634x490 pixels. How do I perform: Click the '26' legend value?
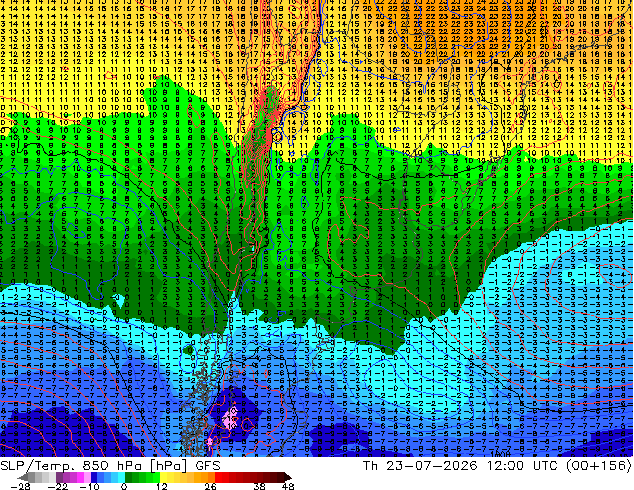pyautogui.click(x=210, y=486)
